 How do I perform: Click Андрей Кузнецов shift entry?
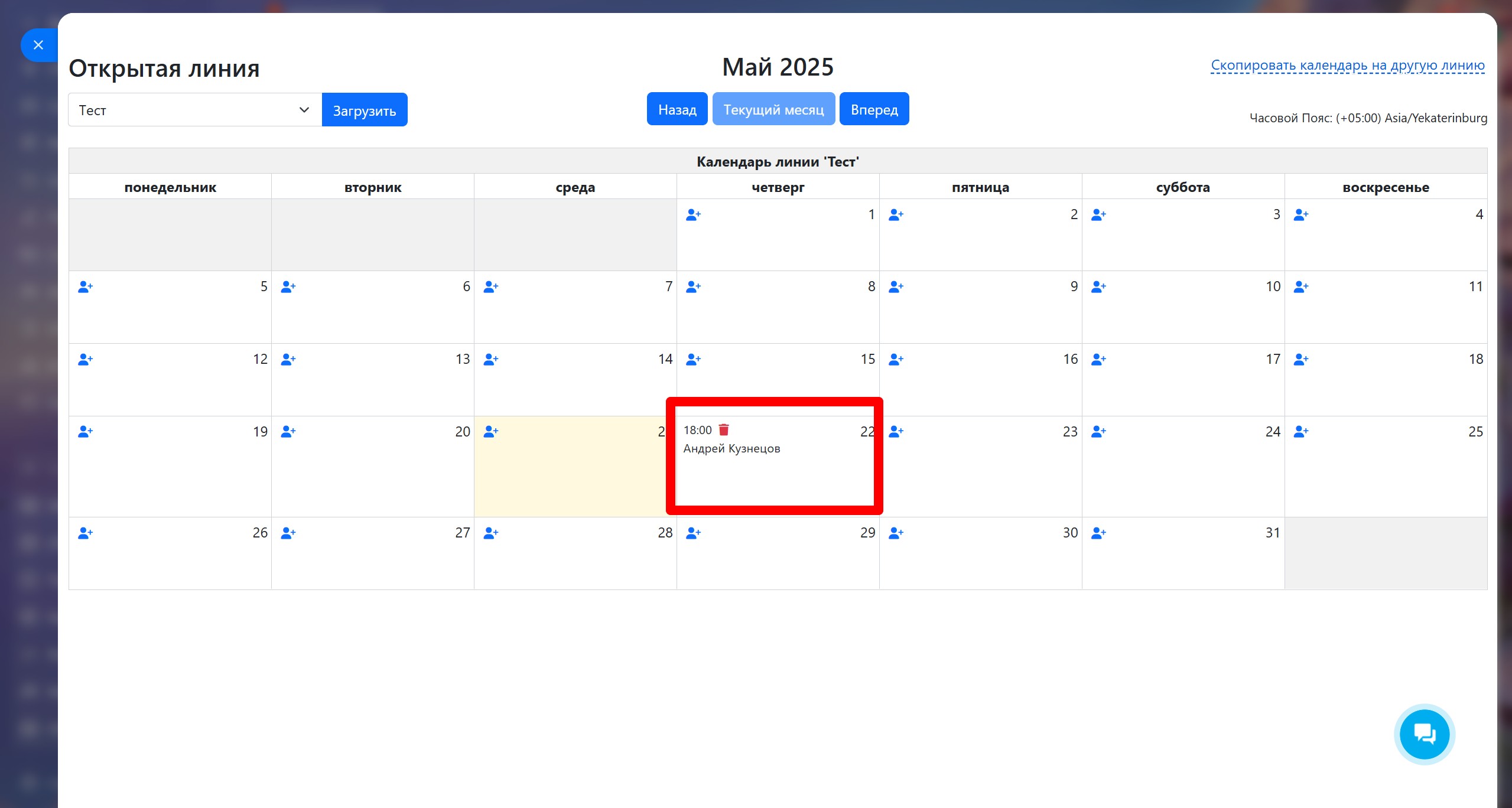point(731,449)
